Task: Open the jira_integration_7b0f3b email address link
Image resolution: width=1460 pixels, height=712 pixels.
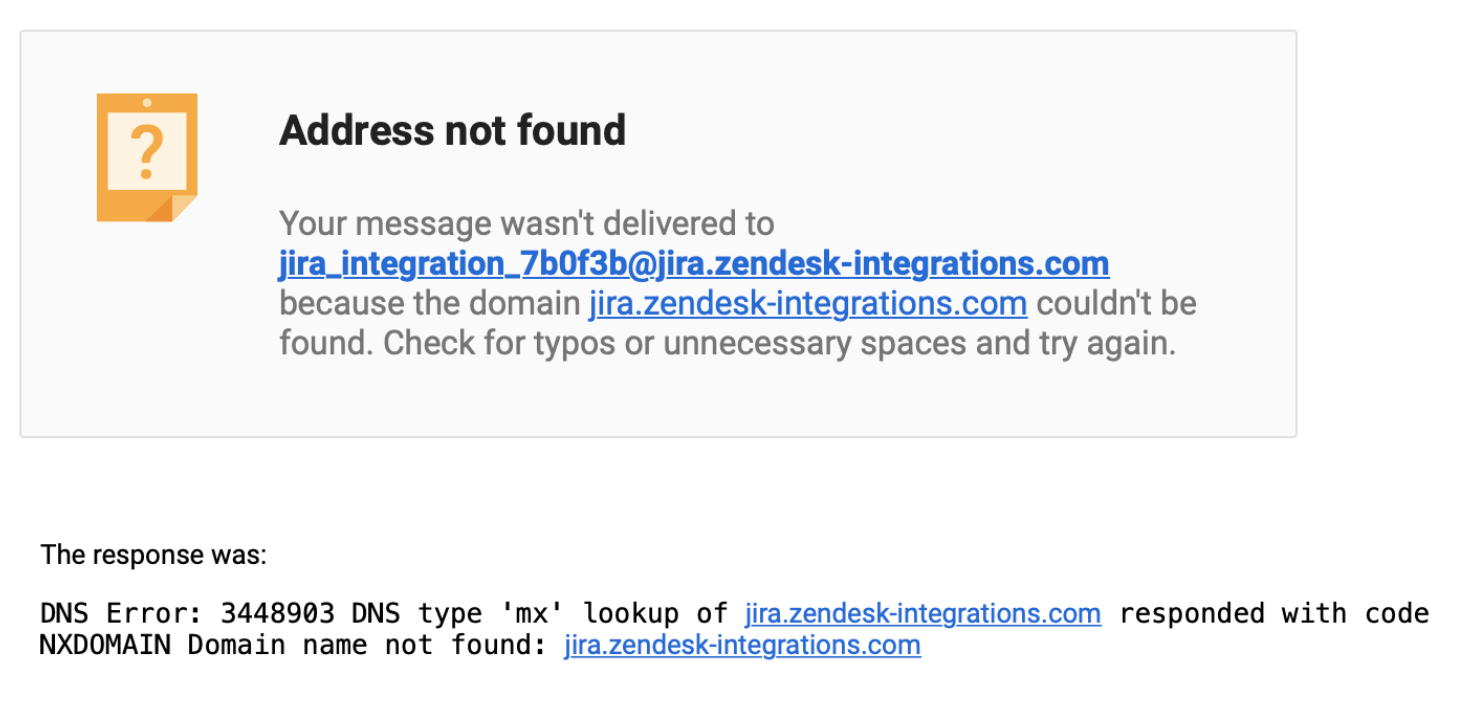Action: [693, 264]
